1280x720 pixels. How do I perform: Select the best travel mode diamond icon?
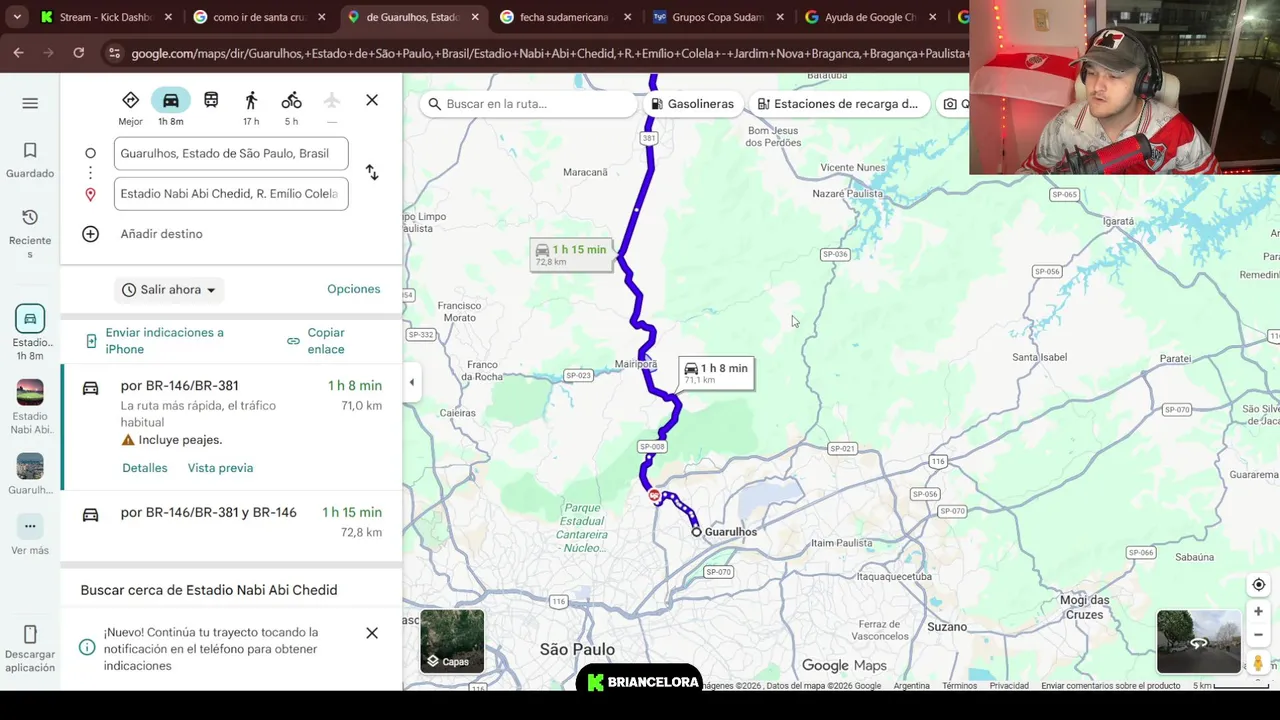pyautogui.click(x=130, y=100)
